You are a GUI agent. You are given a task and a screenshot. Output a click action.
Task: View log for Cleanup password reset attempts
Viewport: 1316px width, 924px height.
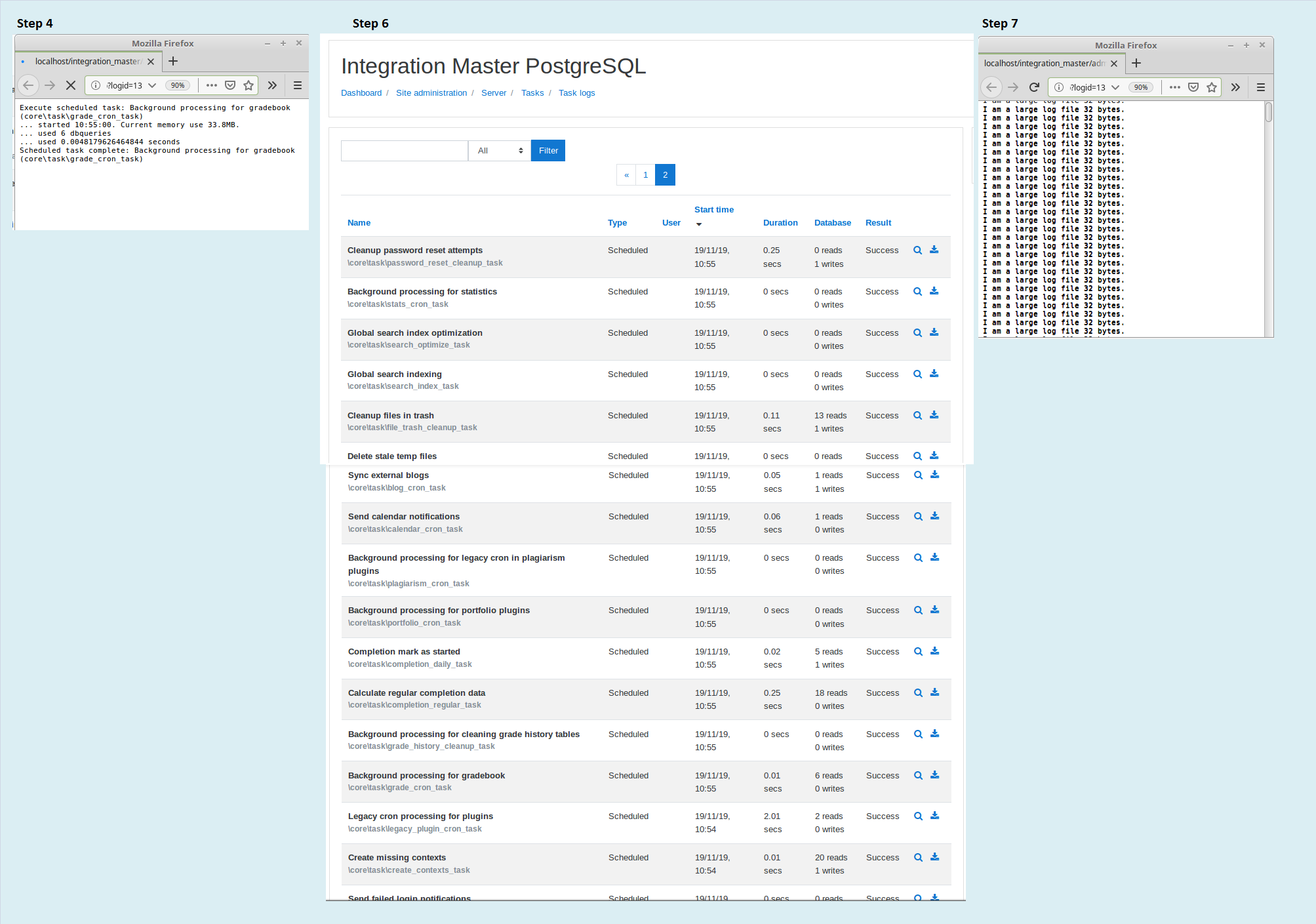pyautogui.click(x=917, y=251)
